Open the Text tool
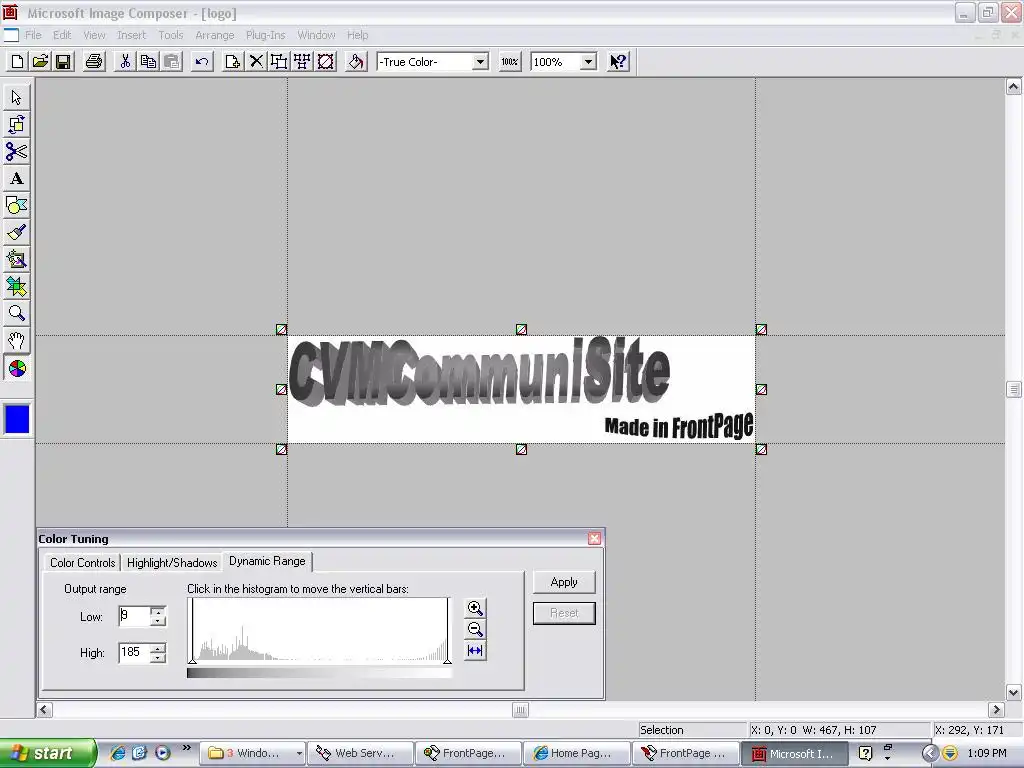1024x768 pixels. (16, 178)
